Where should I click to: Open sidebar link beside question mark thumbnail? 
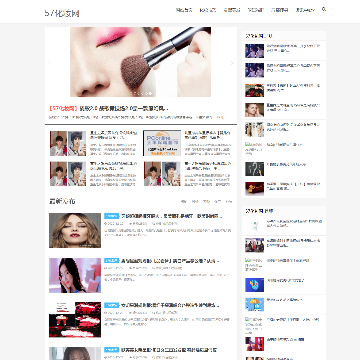click(286, 164)
